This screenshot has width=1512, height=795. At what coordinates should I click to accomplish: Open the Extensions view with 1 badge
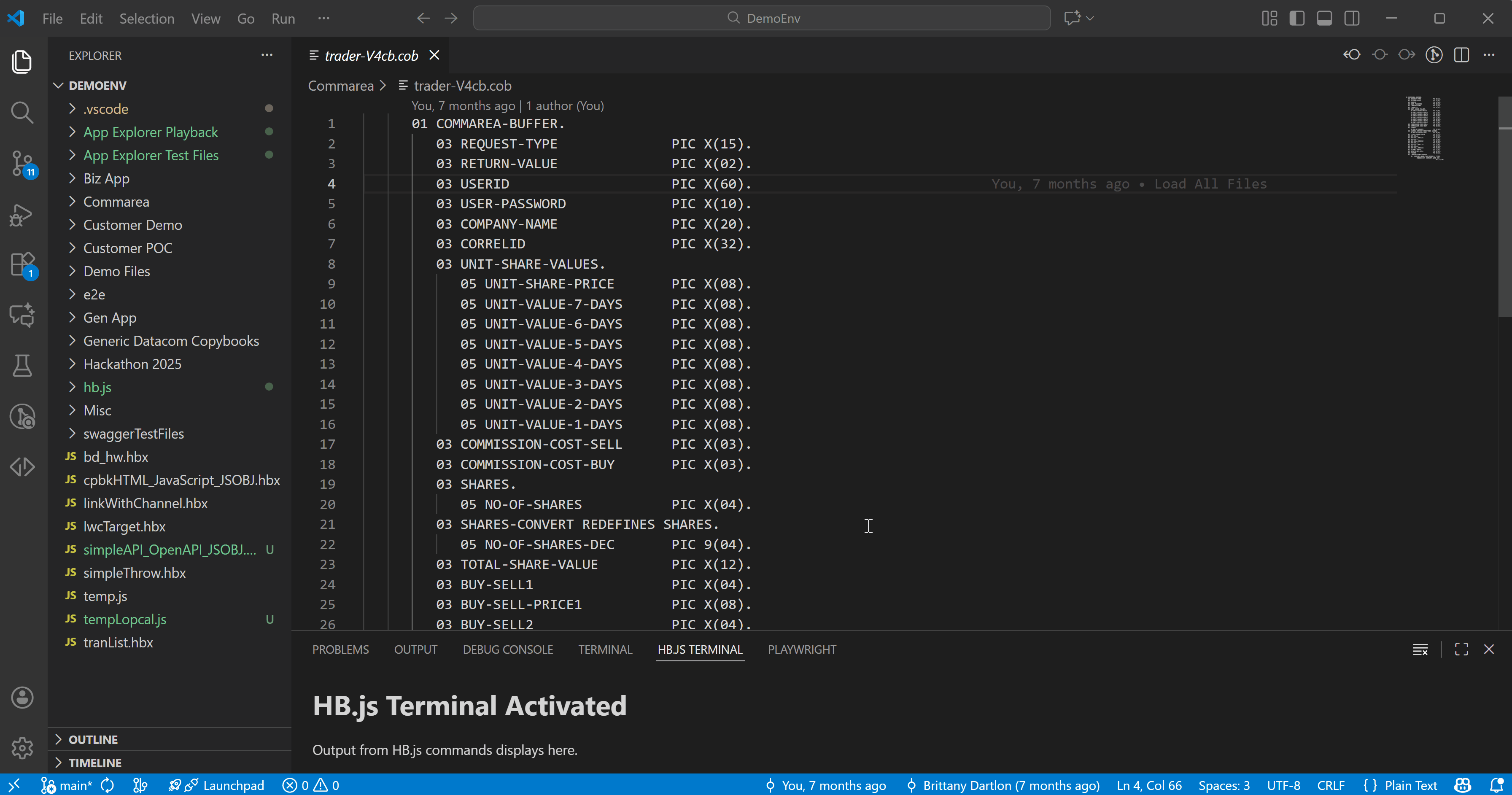22,264
